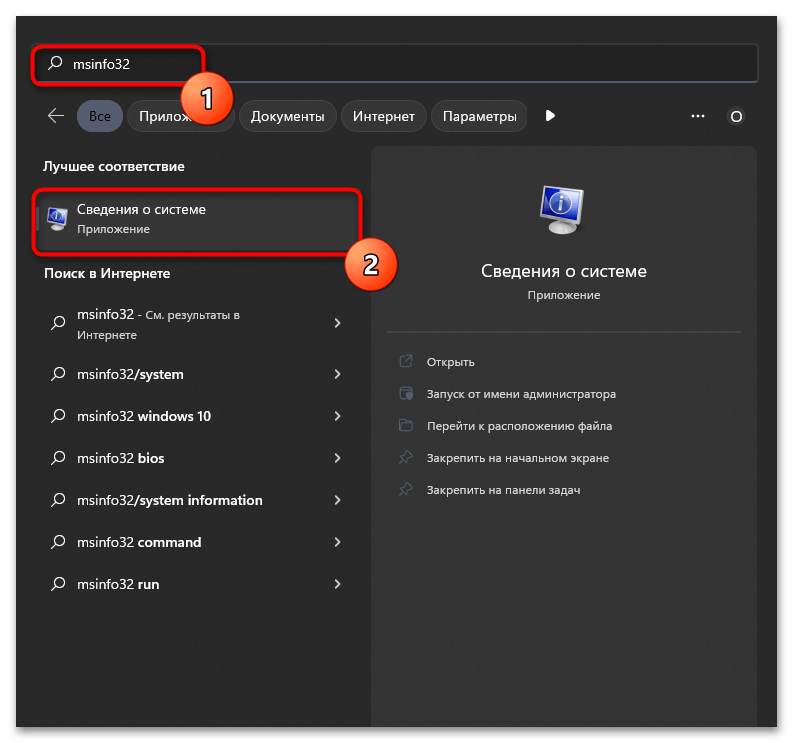Select the msinfo32/system suggestion
Viewport: 793px width, 743px height.
(197, 374)
